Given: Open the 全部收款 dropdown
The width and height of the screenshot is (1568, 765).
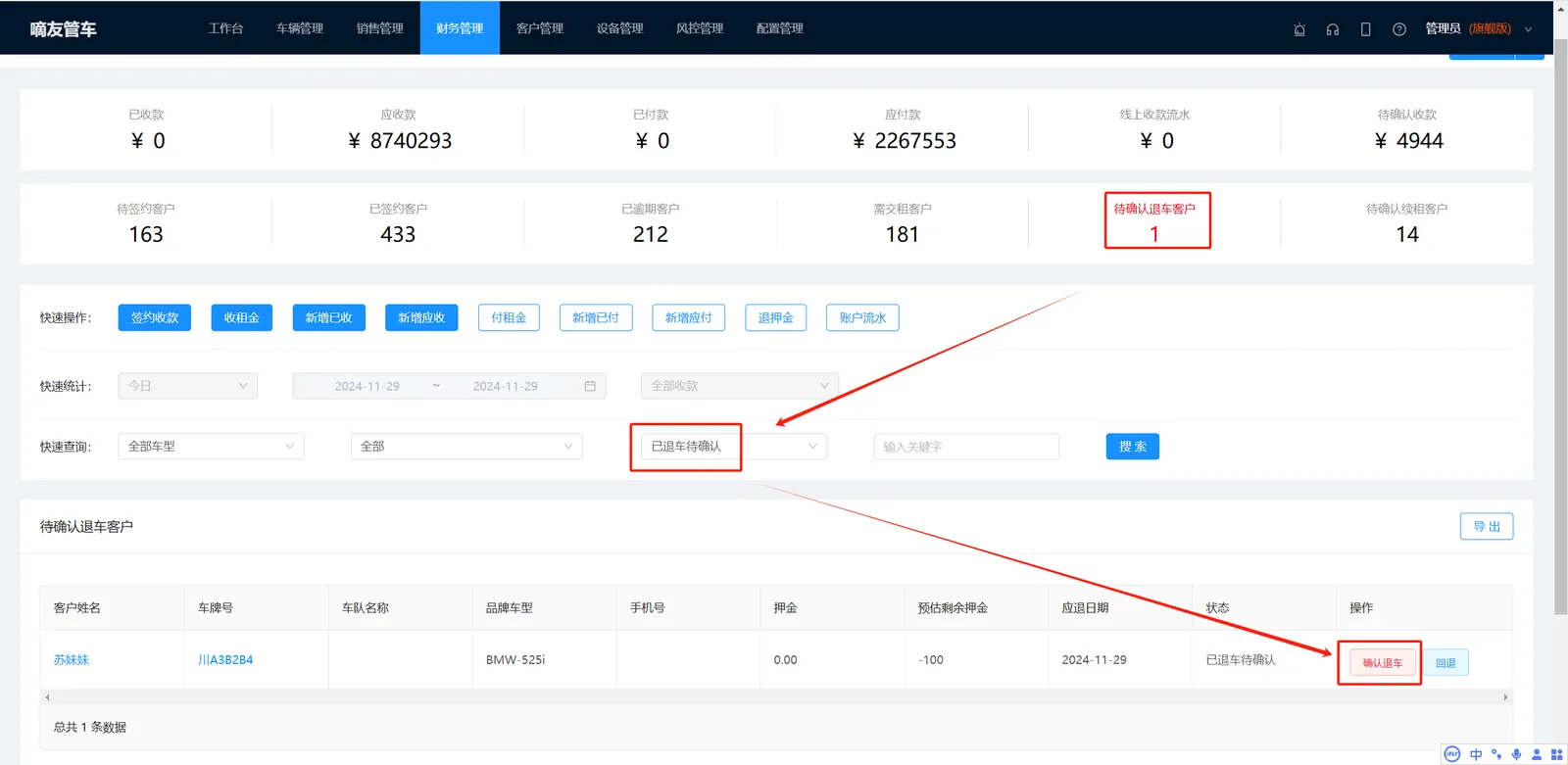Looking at the screenshot, I should coord(740,386).
